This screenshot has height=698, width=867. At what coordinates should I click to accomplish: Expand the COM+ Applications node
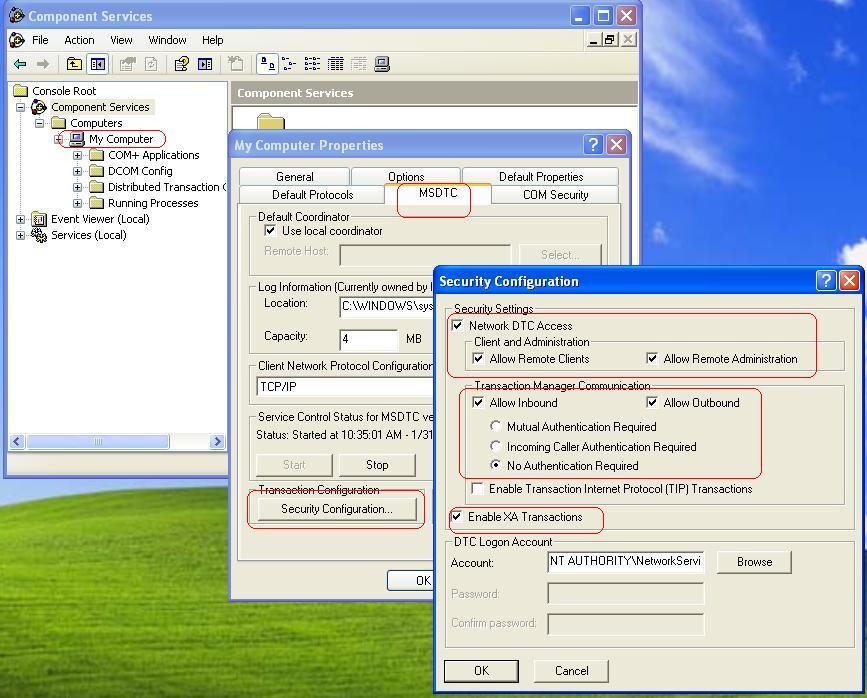click(x=77, y=155)
